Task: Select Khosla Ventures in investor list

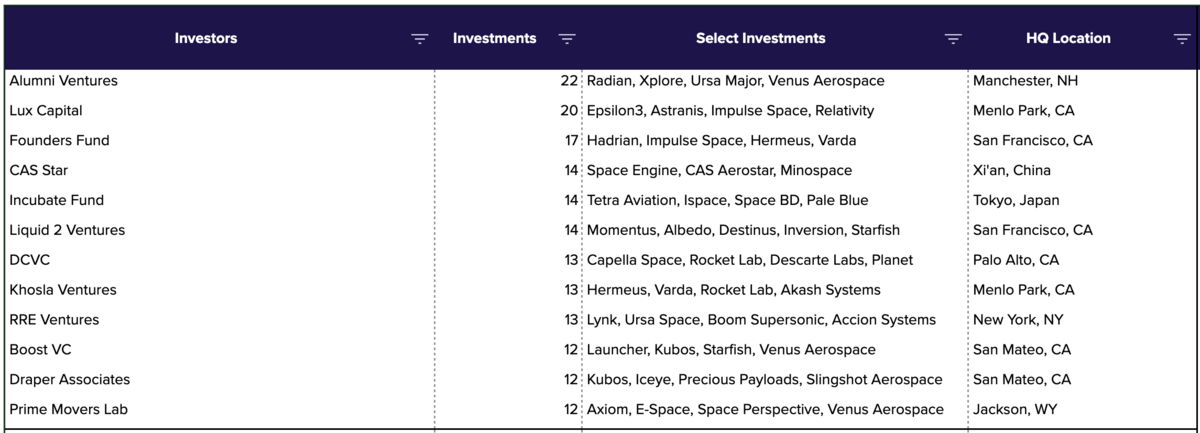Action: tap(63, 290)
